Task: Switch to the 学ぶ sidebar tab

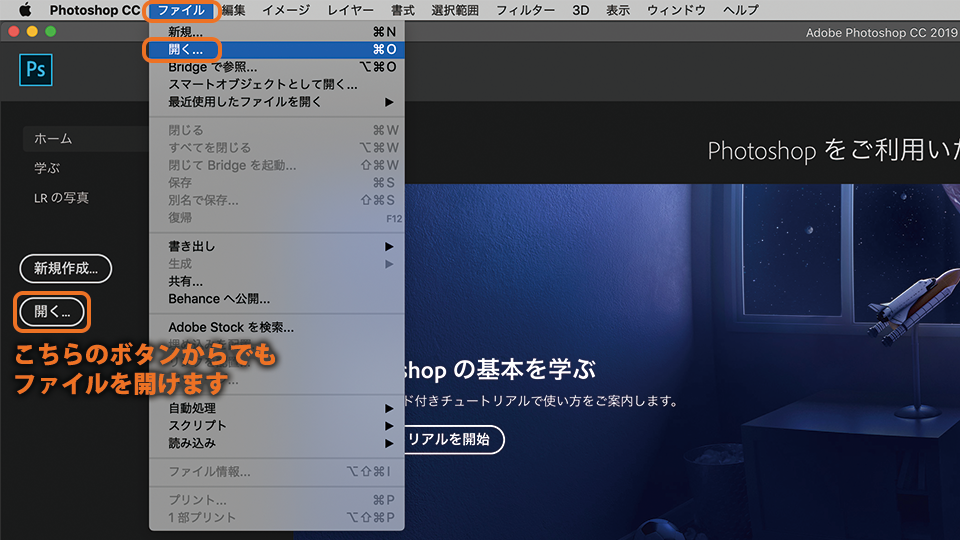Action: tap(47, 168)
